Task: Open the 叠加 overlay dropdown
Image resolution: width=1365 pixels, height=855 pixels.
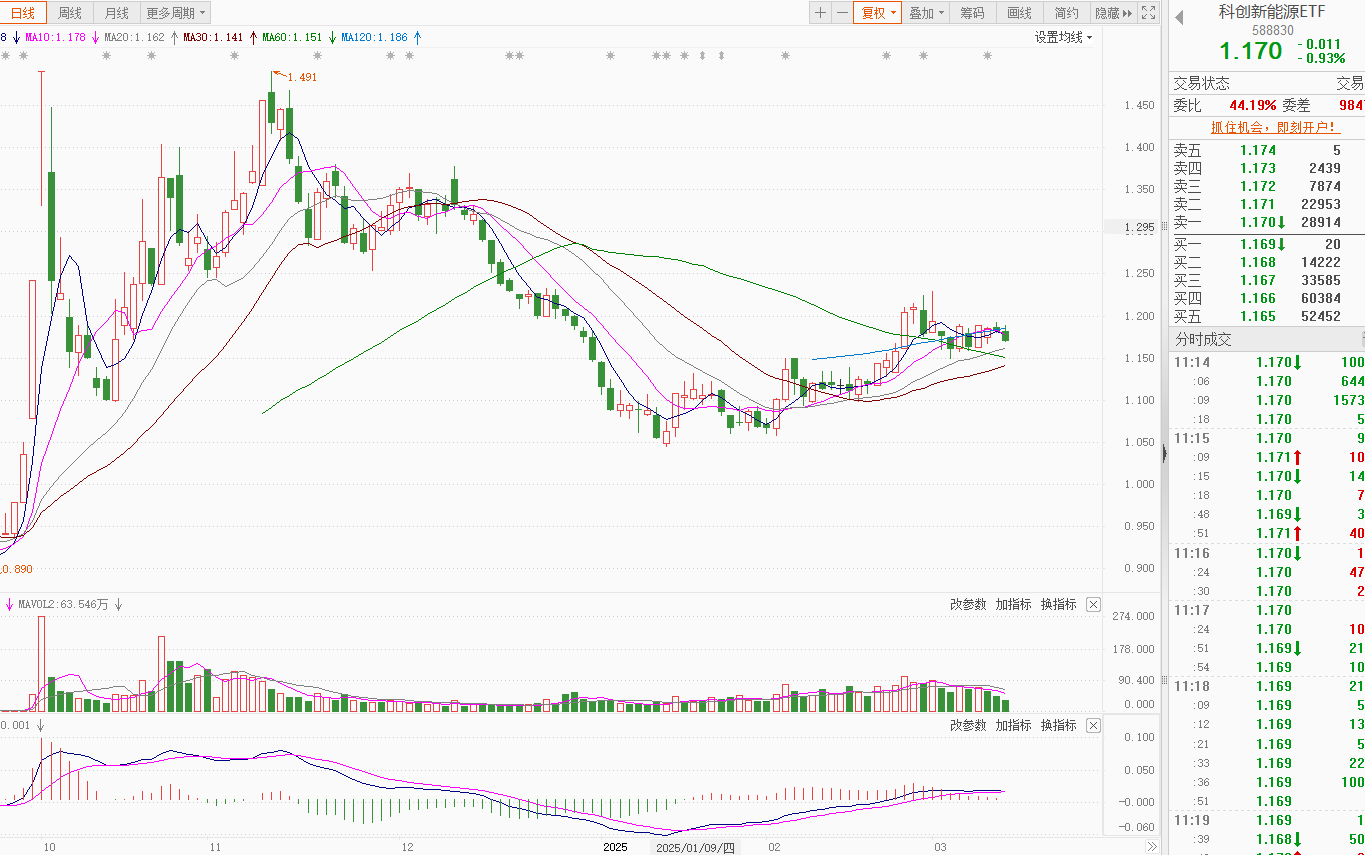Action: tap(927, 13)
